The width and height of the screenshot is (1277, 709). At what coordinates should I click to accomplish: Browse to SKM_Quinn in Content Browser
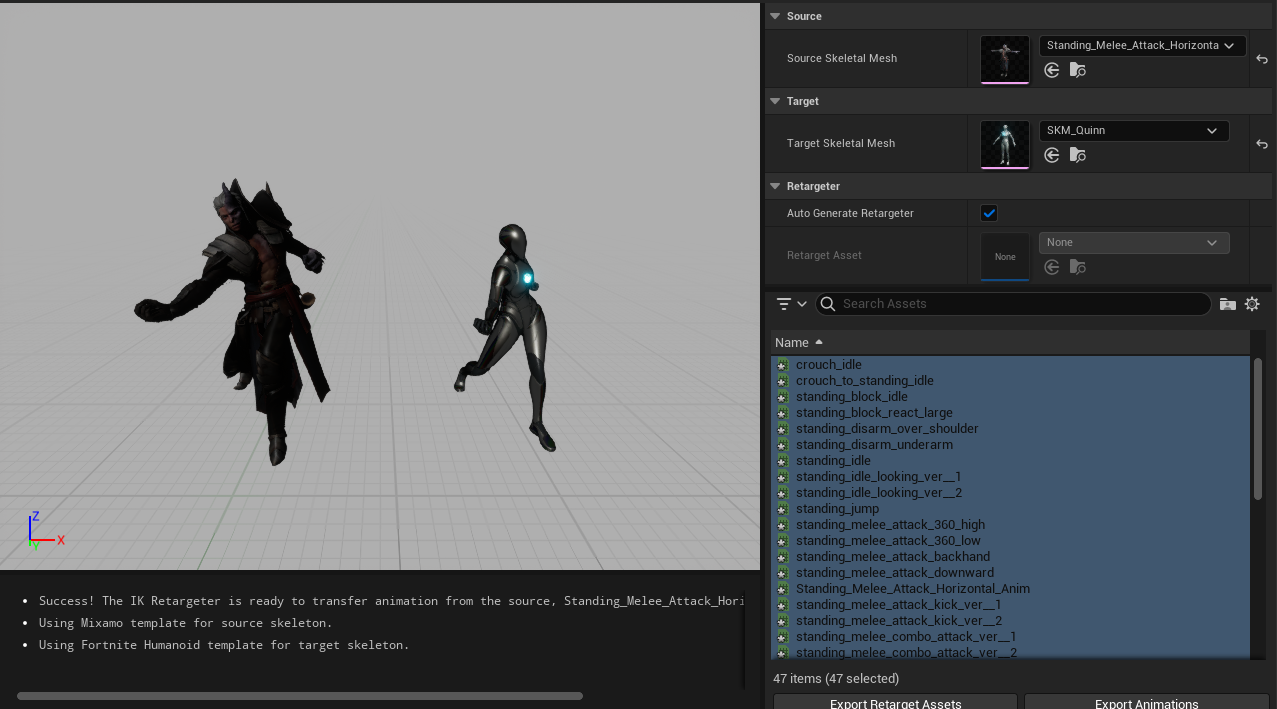(x=1077, y=155)
